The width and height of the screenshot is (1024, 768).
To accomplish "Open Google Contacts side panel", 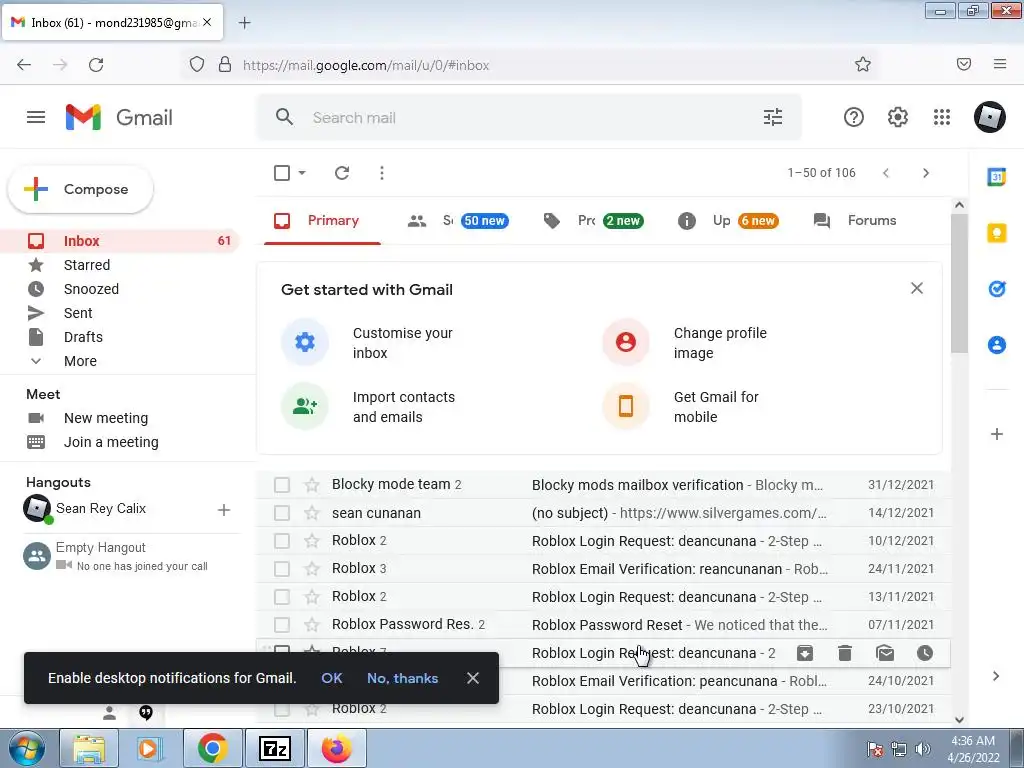I will pyautogui.click(x=997, y=344).
